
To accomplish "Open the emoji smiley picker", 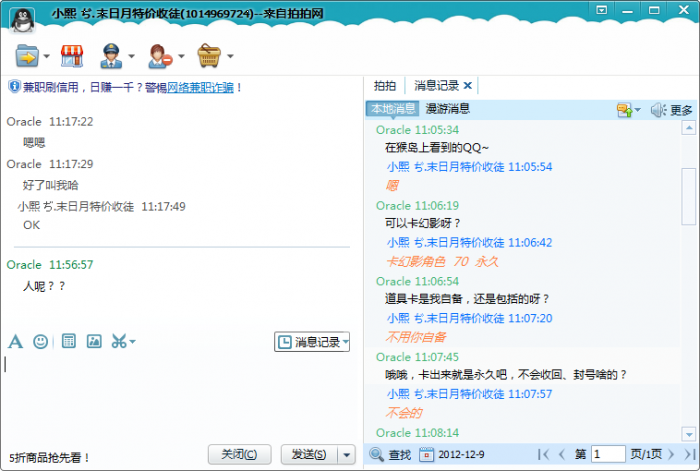I will point(41,342).
